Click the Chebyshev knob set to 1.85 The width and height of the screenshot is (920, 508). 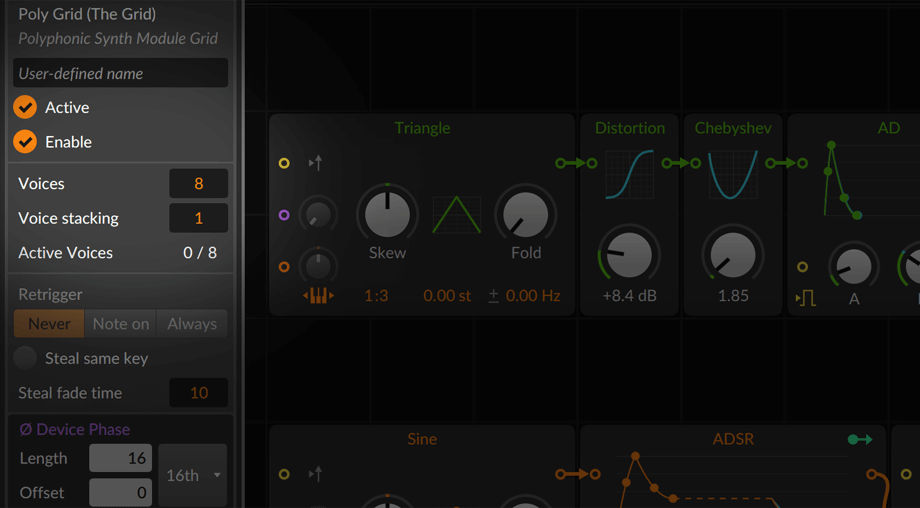(733, 256)
